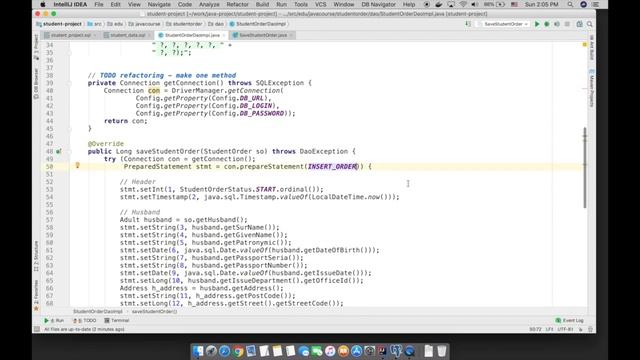The height and width of the screenshot is (360, 640).
Task: Launch Google Chrome from the dock
Action: (x=238, y=351)
